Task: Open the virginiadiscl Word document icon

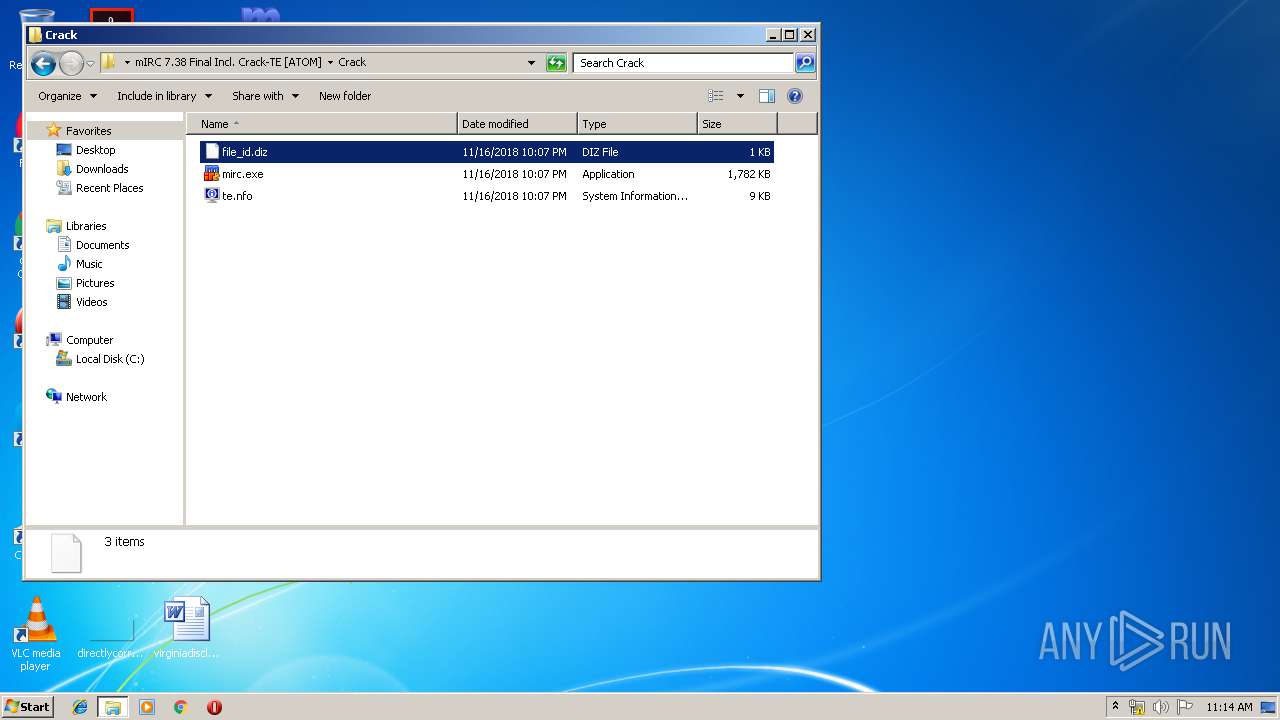Action: coord(187,628)
